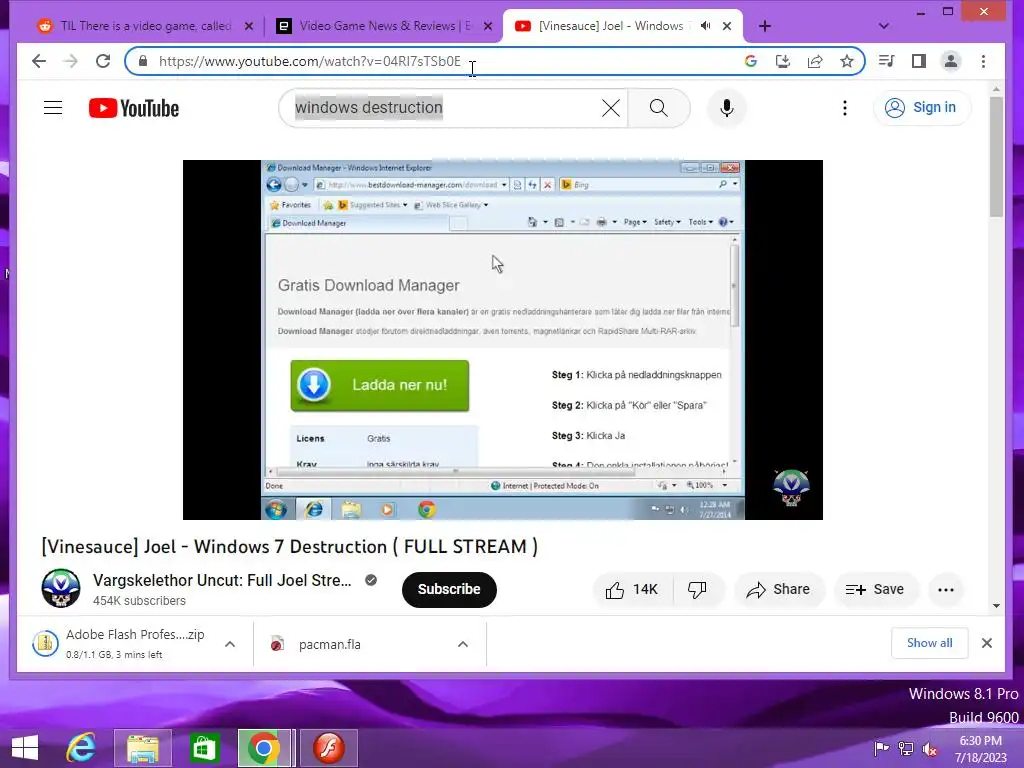Open more actions ellipsis beside Save
The width and height of the screenshot is (1024, 768).
[946, 590]
